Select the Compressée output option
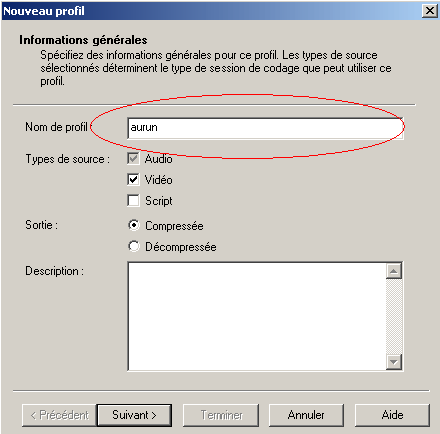Viewport: 440px width, 434px height. click(x=134, y=225)
